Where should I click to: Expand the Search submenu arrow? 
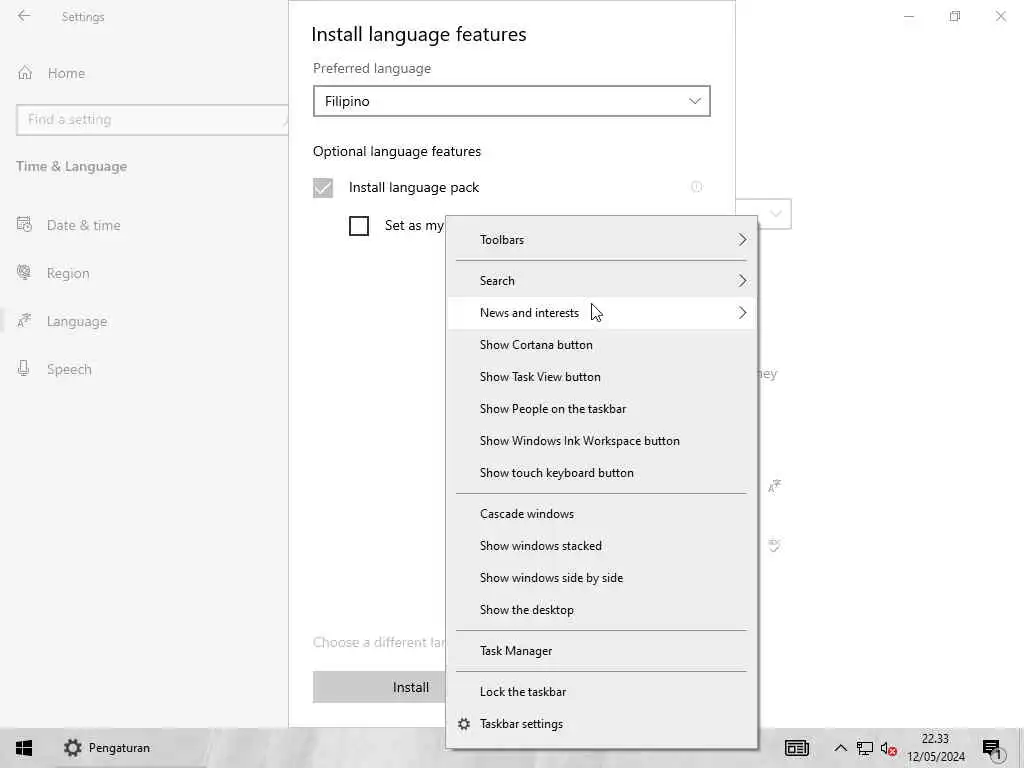tap(742, 281)
